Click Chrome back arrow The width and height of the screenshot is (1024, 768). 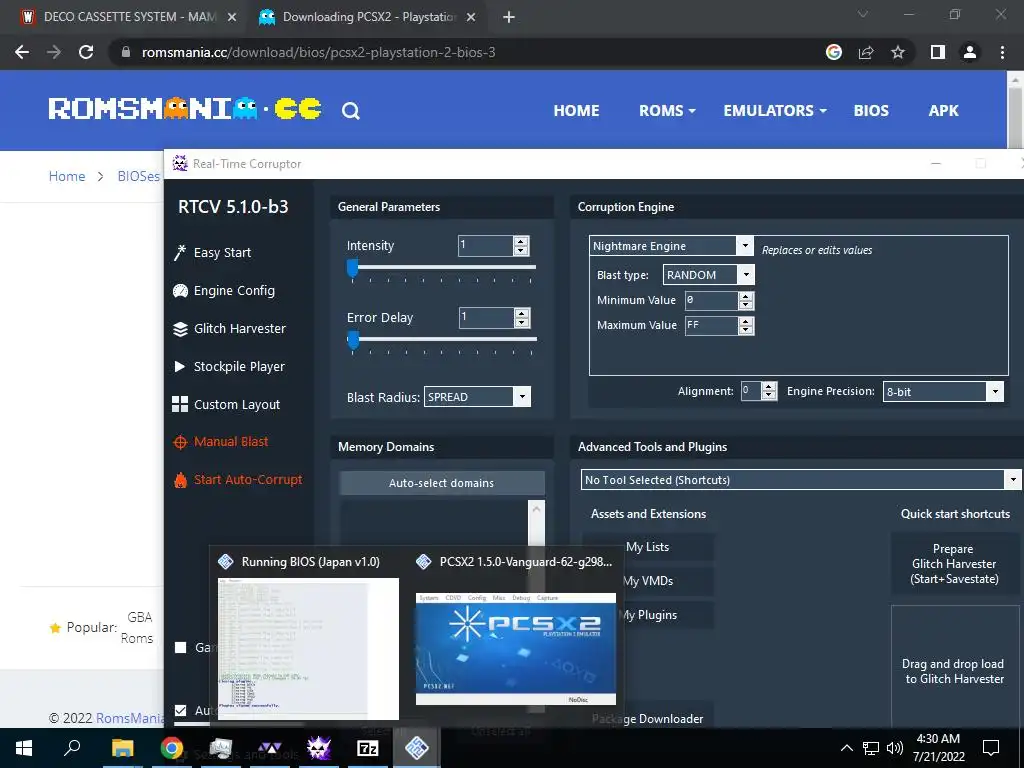tap(22, 52)
